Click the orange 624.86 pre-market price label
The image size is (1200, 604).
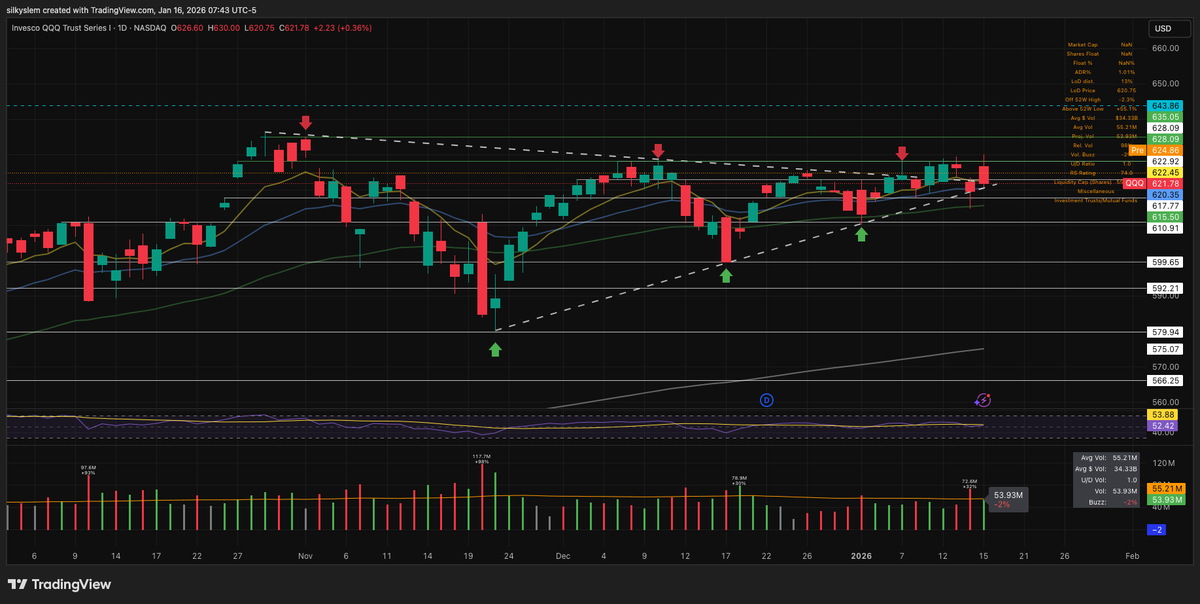[1167, 149]
